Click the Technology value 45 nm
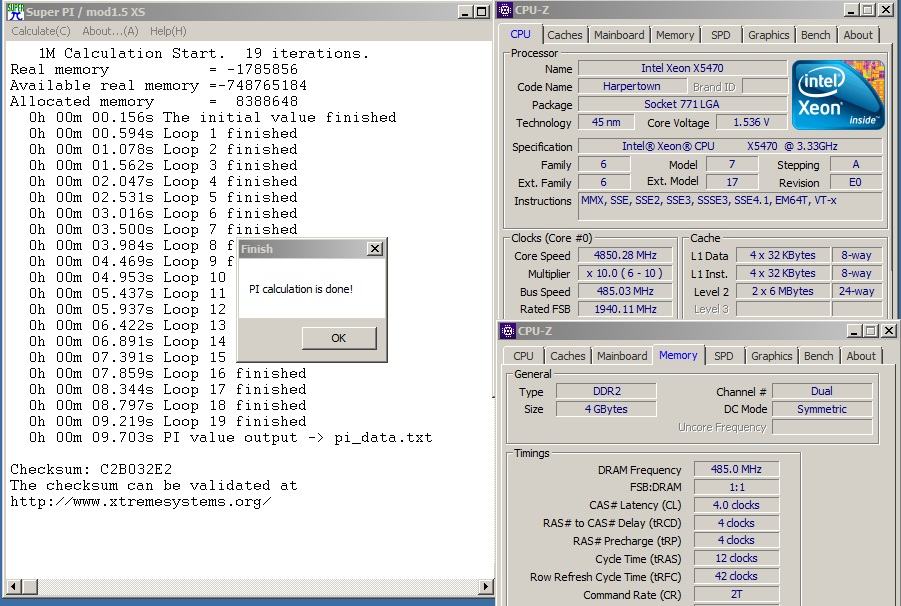 pos(606,122)
